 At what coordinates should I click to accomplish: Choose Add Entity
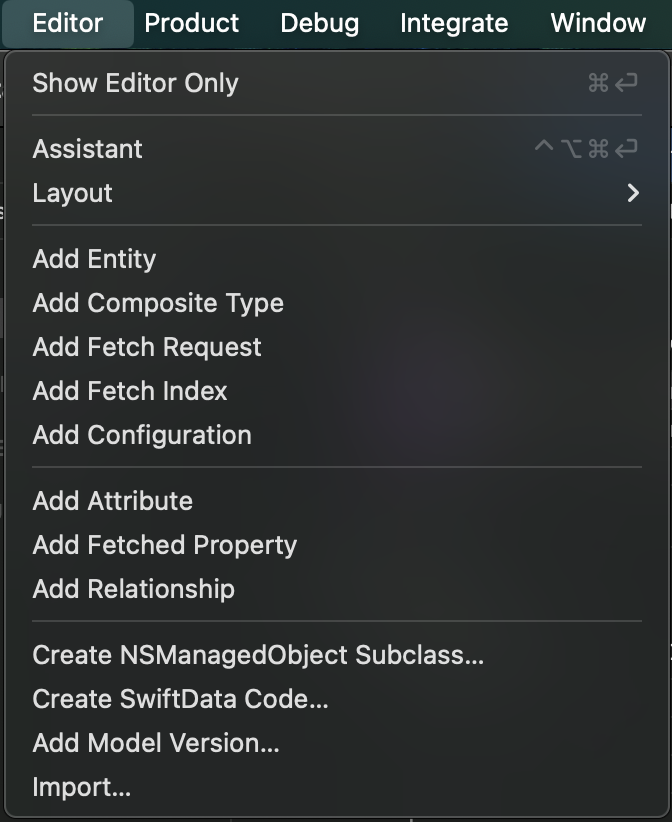[337, 259]
